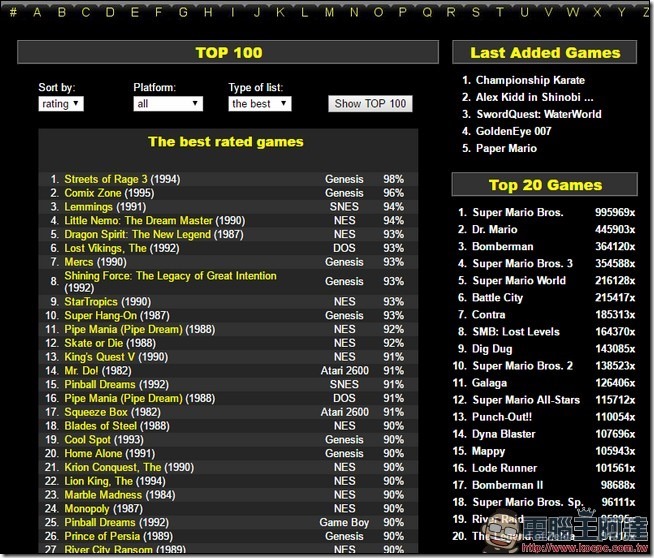Select letter A in alphabet index
The width and height of the screenshot is (654, 558).
(x=37, y=12)
